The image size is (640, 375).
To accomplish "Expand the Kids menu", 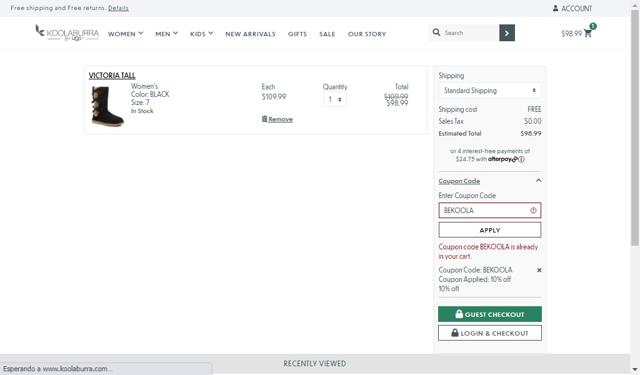I will point(202,34).
